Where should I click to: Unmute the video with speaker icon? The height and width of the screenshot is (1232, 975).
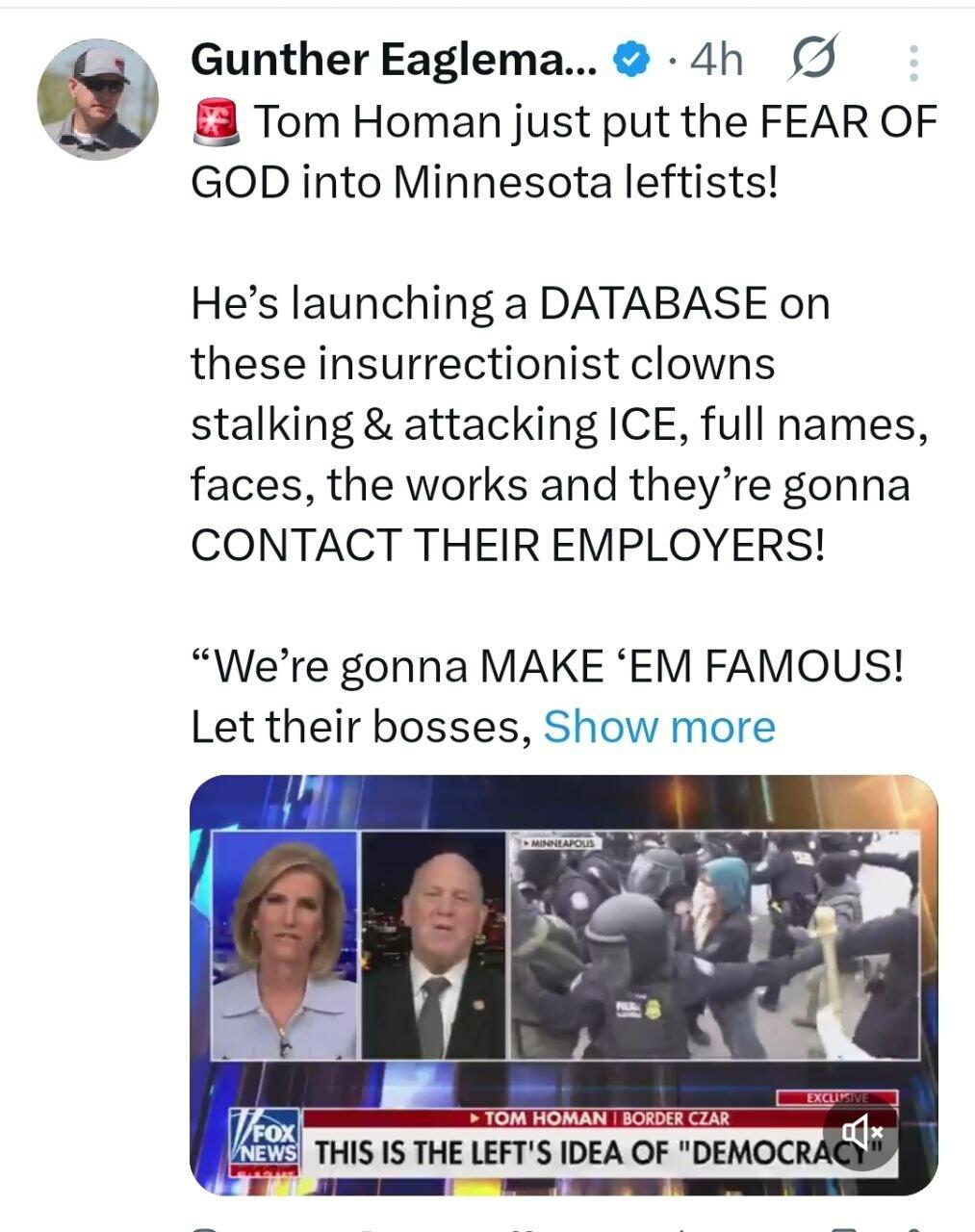coord(860,1132)
